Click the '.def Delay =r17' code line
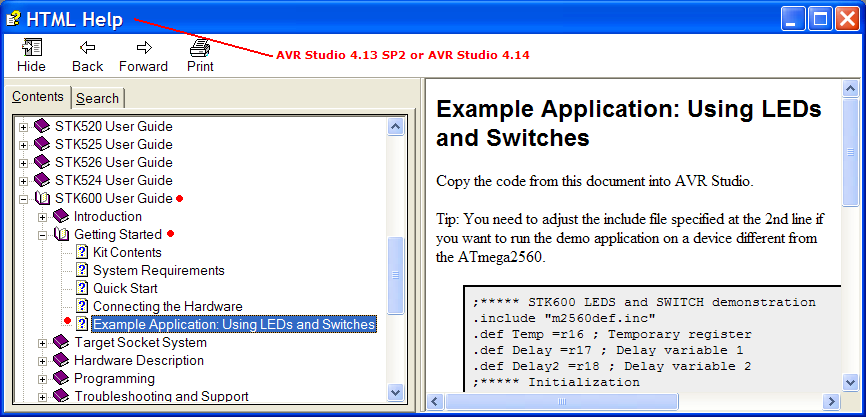 click(x=608, y=351)
